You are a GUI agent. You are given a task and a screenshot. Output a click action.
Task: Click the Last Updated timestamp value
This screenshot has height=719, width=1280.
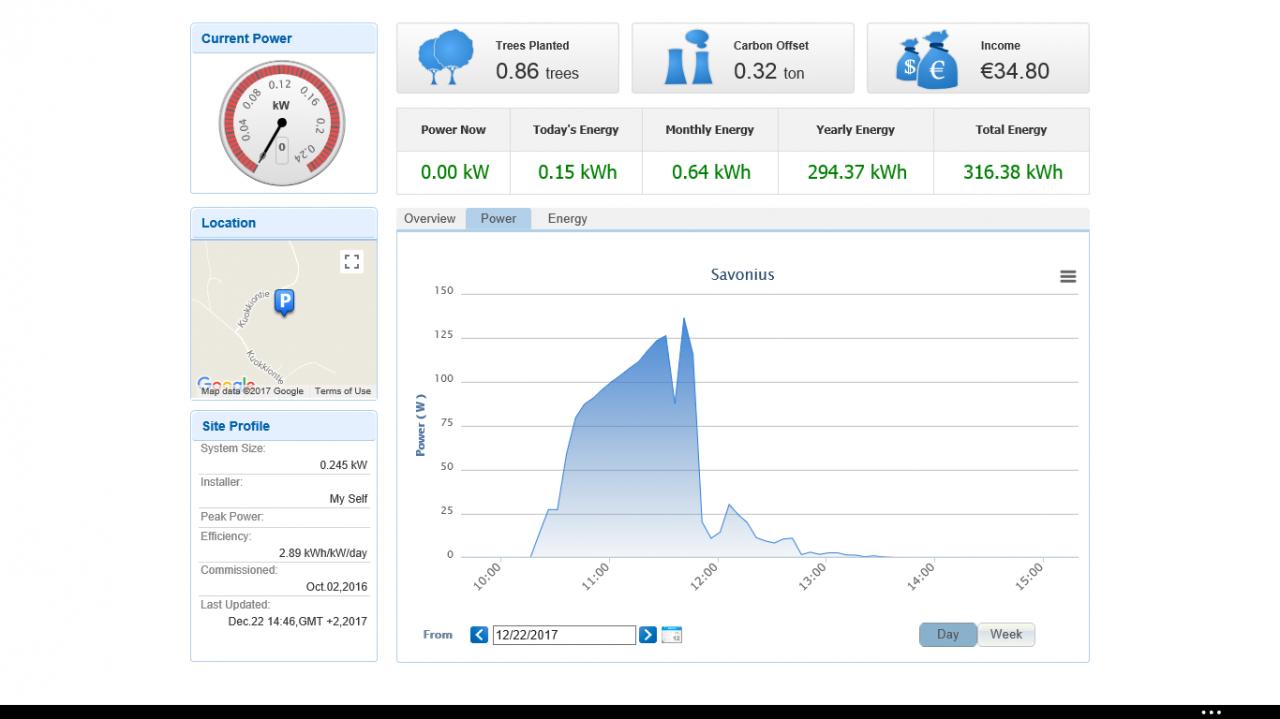coord(297,621)
